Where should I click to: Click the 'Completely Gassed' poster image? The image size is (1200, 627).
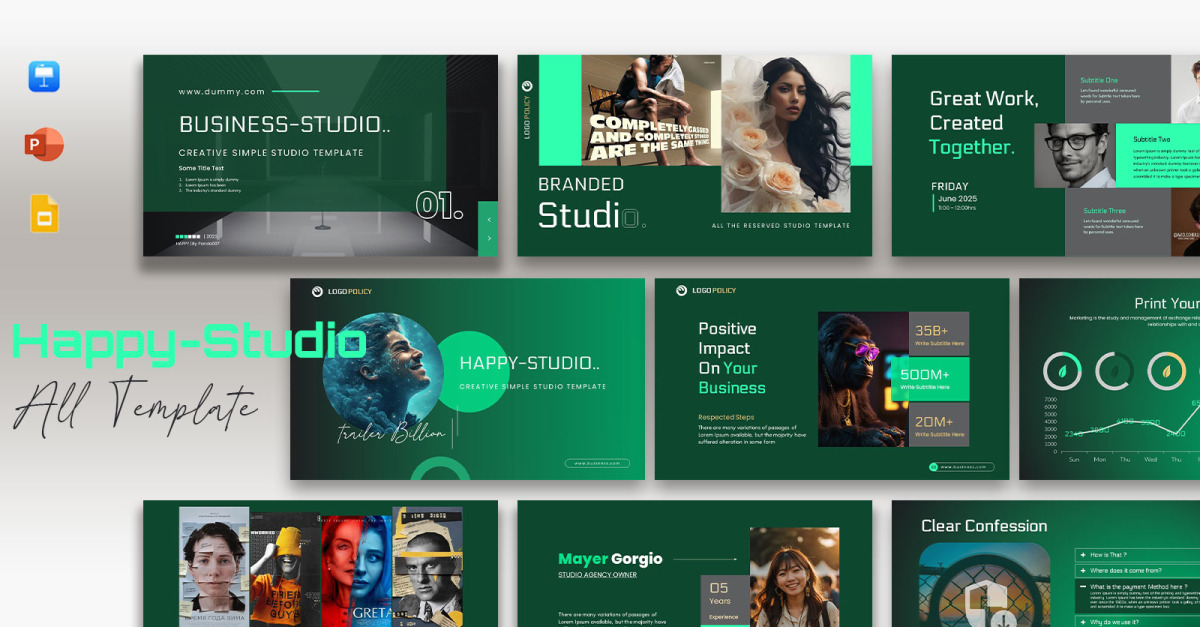[651, 109]
